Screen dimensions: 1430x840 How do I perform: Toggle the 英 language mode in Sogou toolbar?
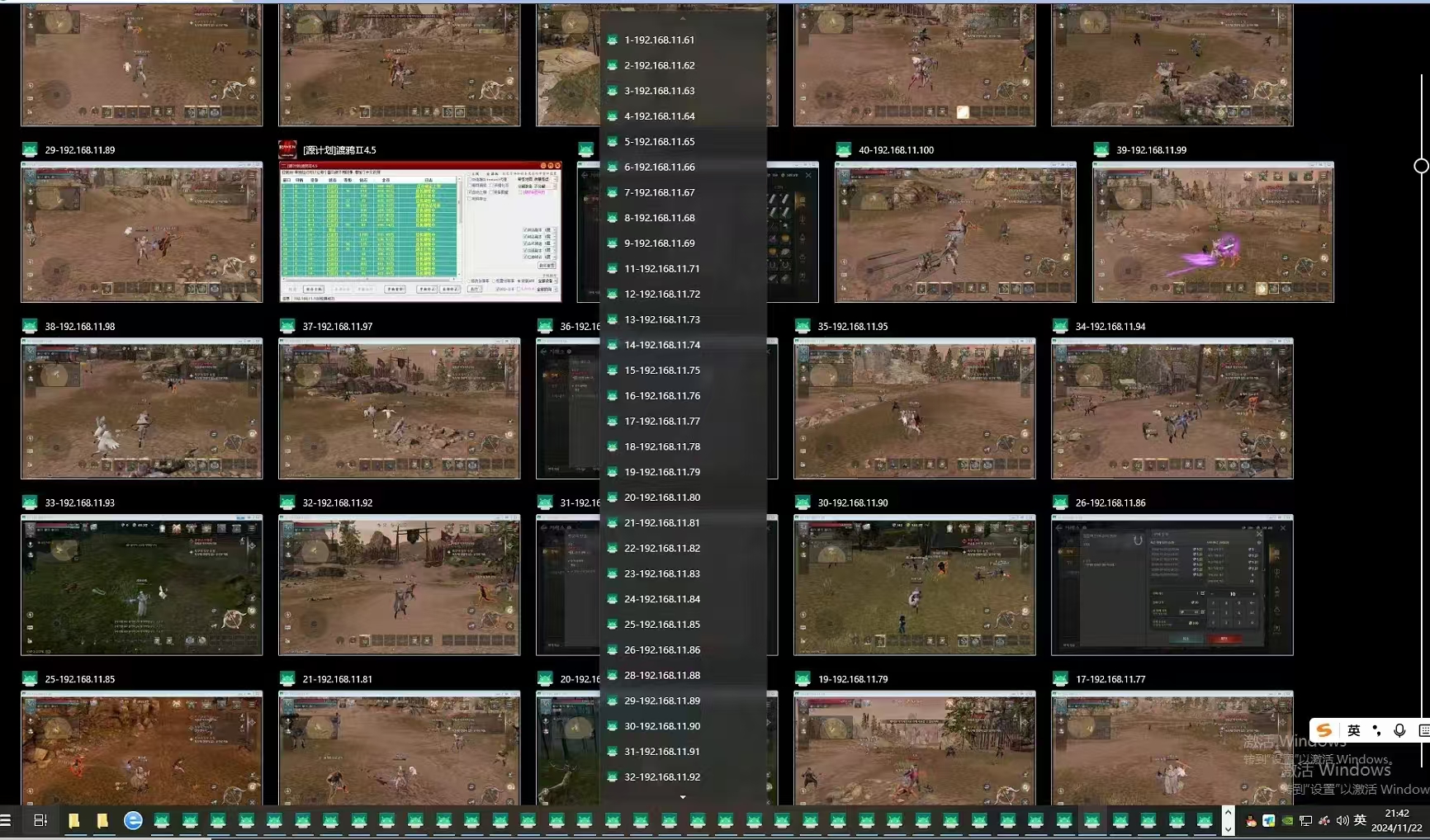tap(1354, 730)
